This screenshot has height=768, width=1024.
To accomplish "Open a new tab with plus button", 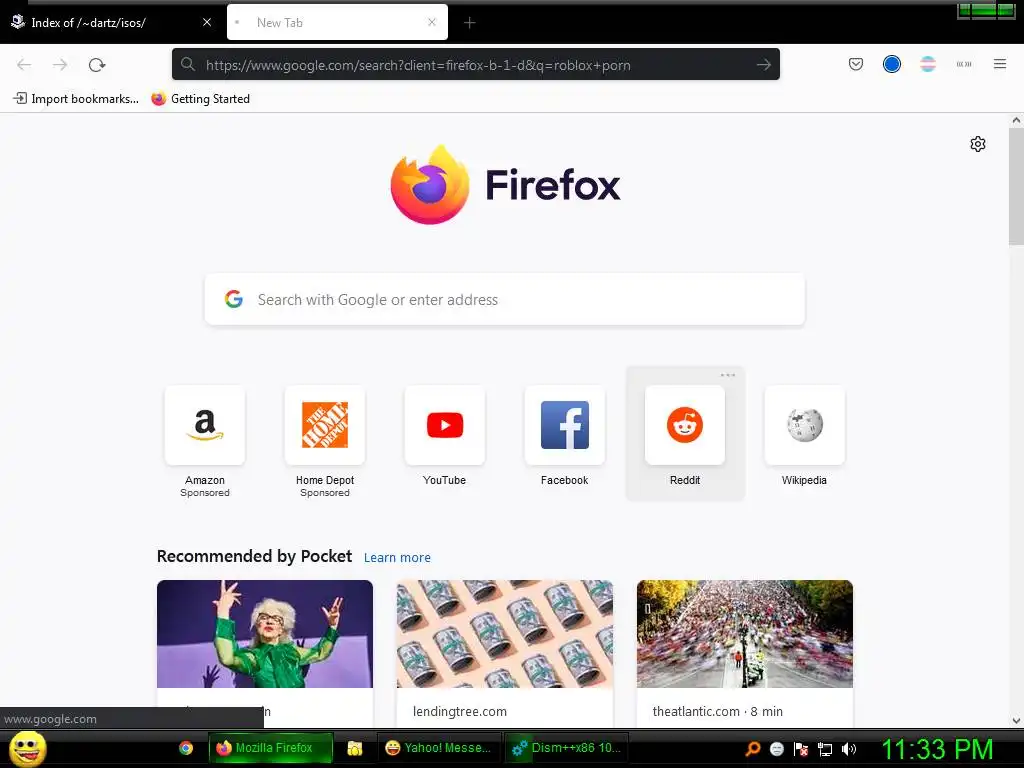I will tap(470, 23).
